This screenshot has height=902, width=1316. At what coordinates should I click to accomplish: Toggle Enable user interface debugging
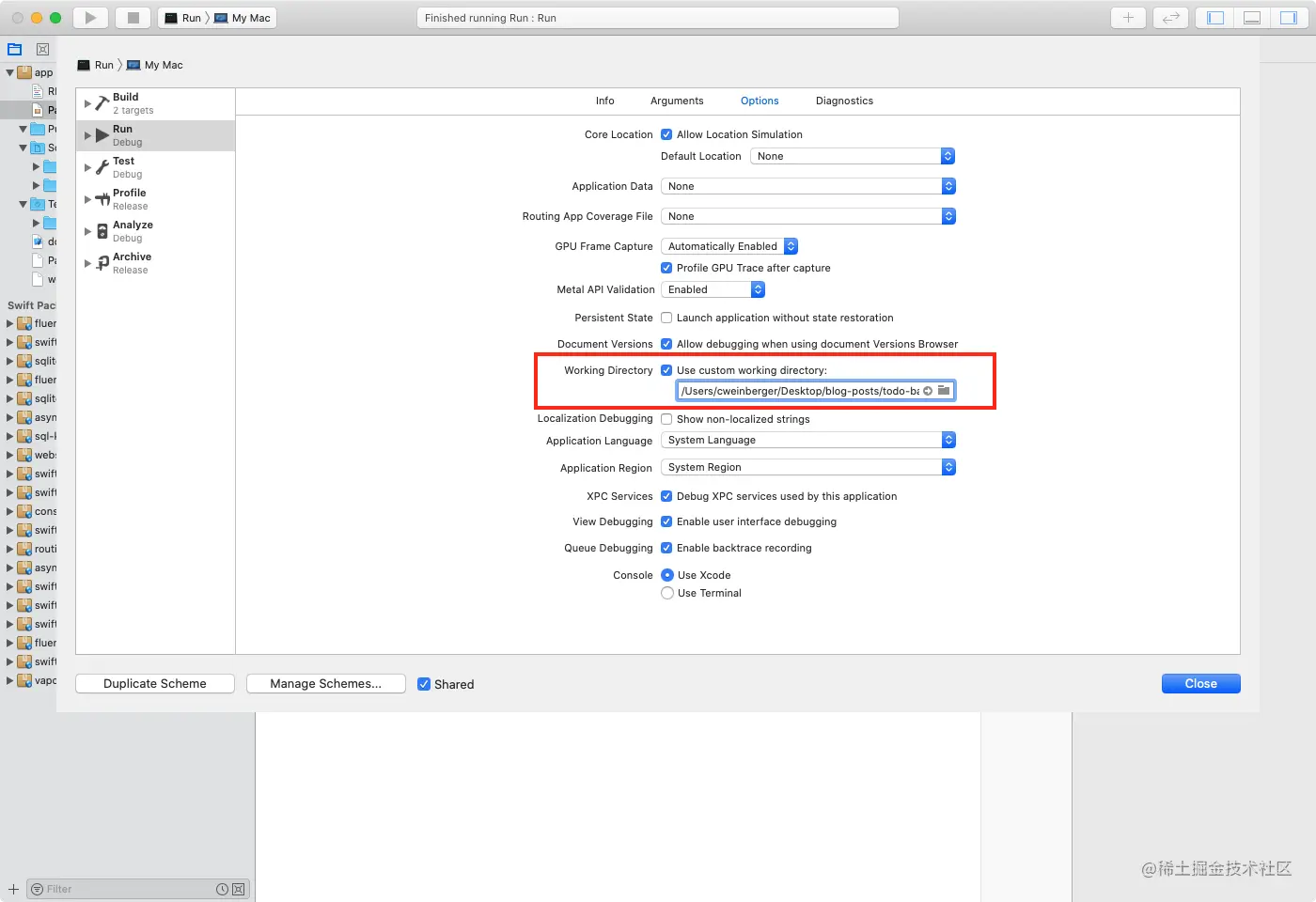(666, 521)
